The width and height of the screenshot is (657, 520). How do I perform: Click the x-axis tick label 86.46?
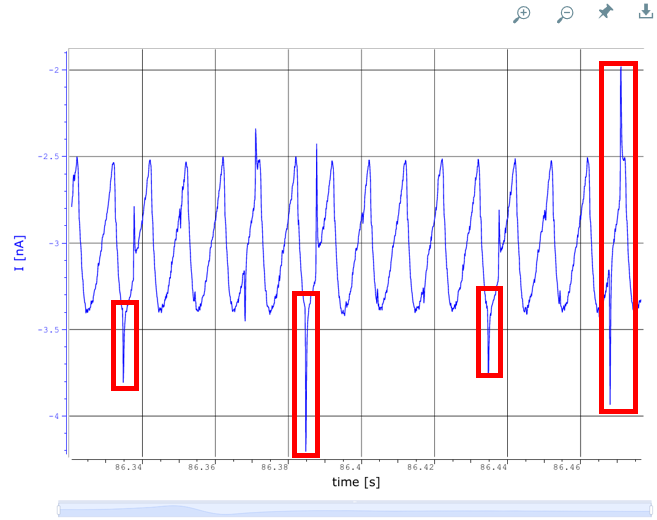[x=566, y=467]
